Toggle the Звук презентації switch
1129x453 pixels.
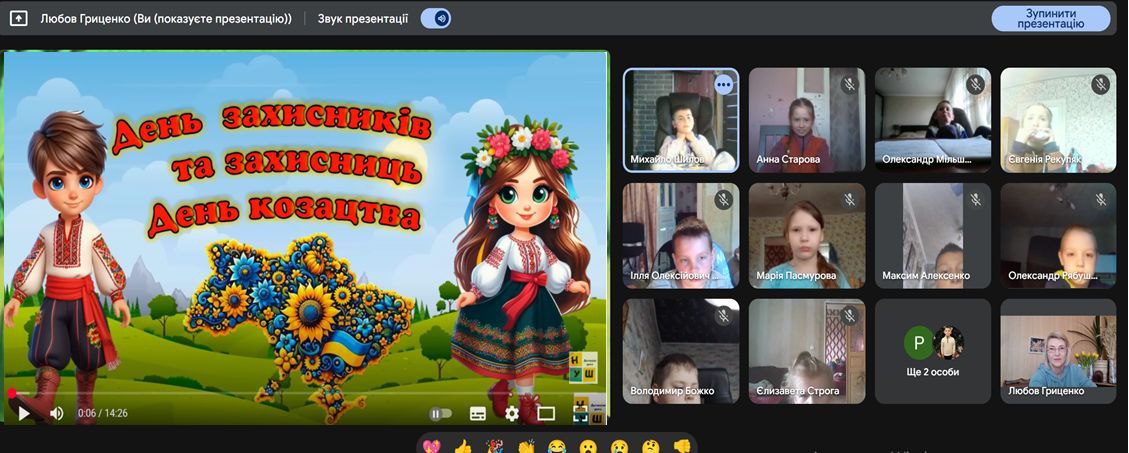(435, 18)
